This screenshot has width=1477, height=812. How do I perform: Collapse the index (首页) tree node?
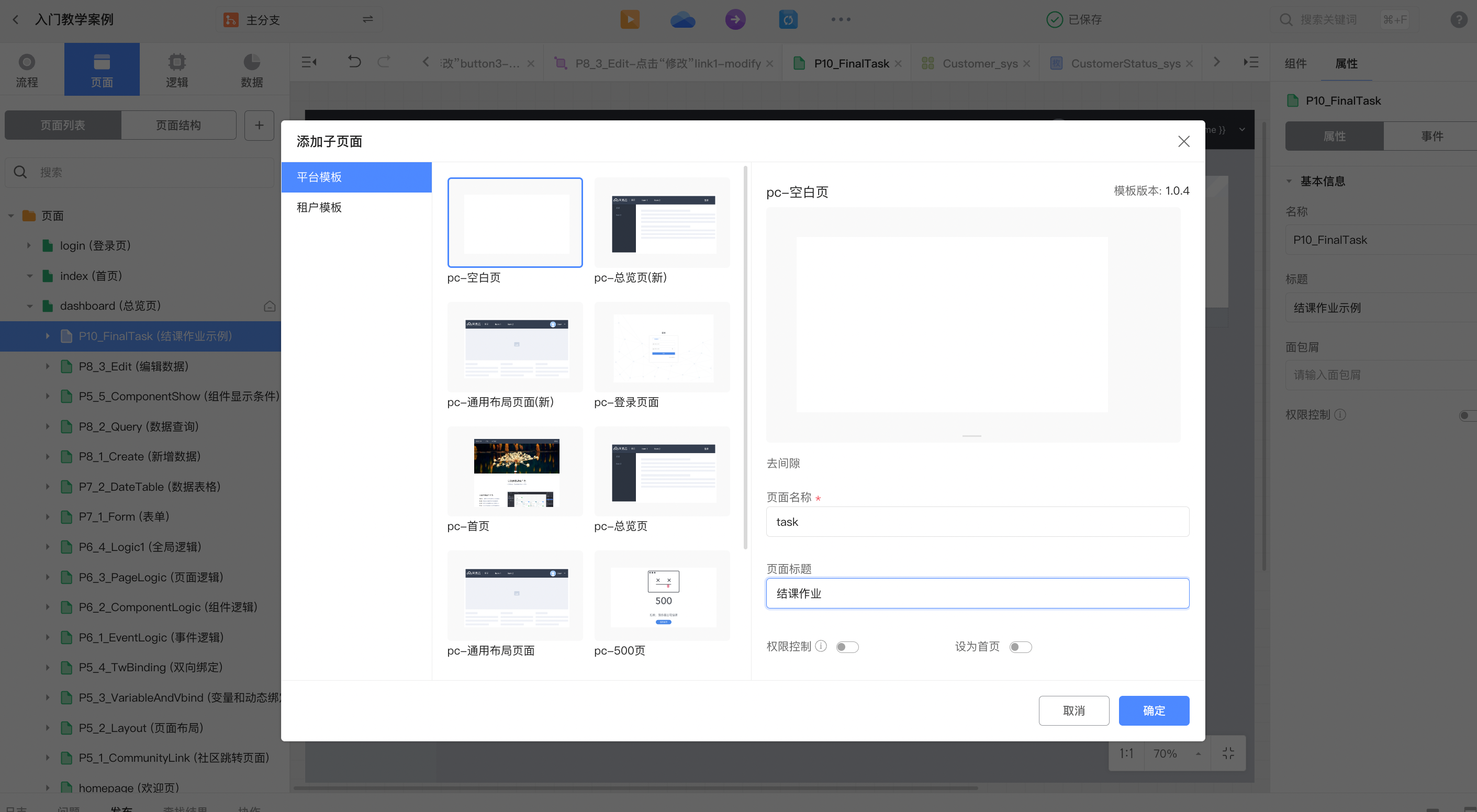(x=30, y=276)
